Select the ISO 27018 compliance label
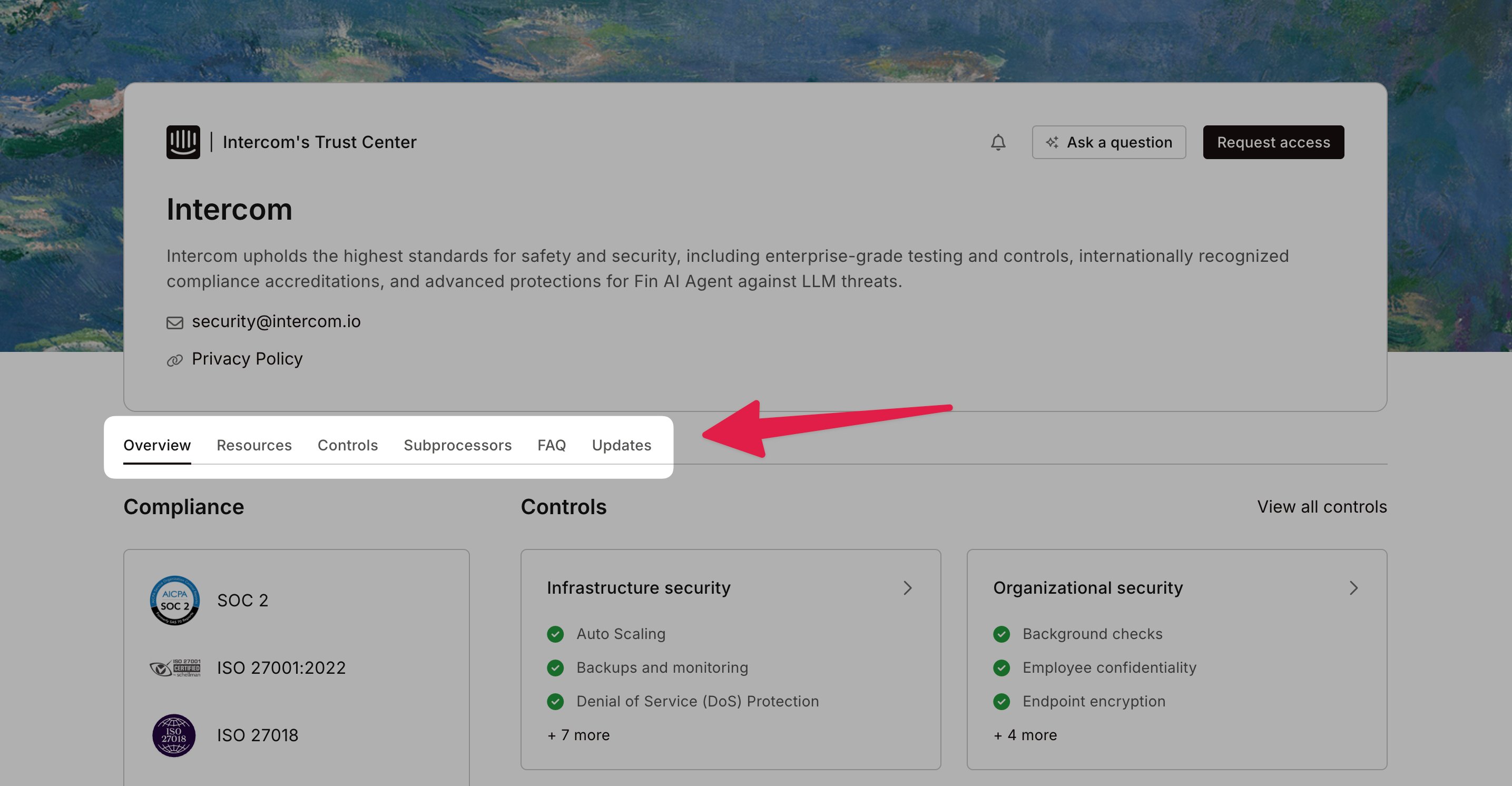Screen dimensions: 1512x786 (258, 735)
